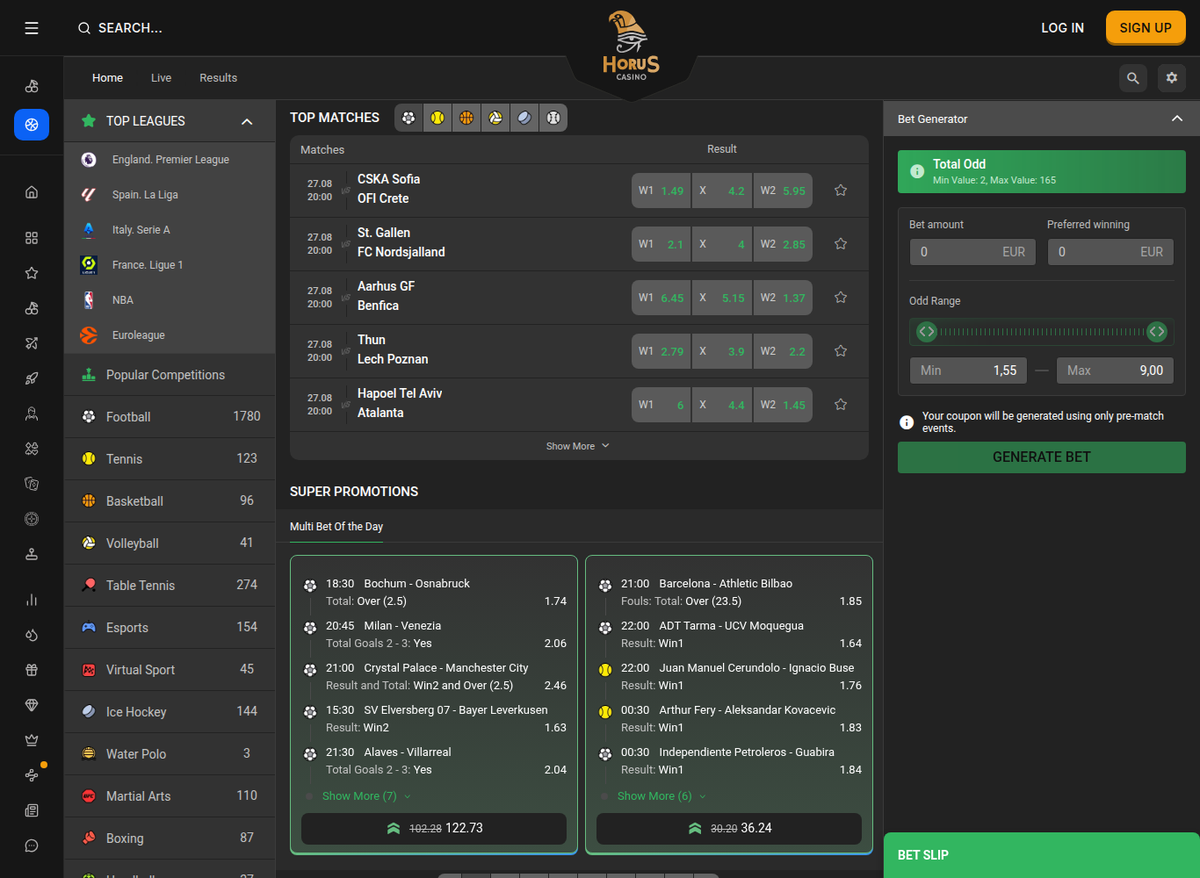
Task: Switch to the Live tab
Action: [x=161, y=78]
